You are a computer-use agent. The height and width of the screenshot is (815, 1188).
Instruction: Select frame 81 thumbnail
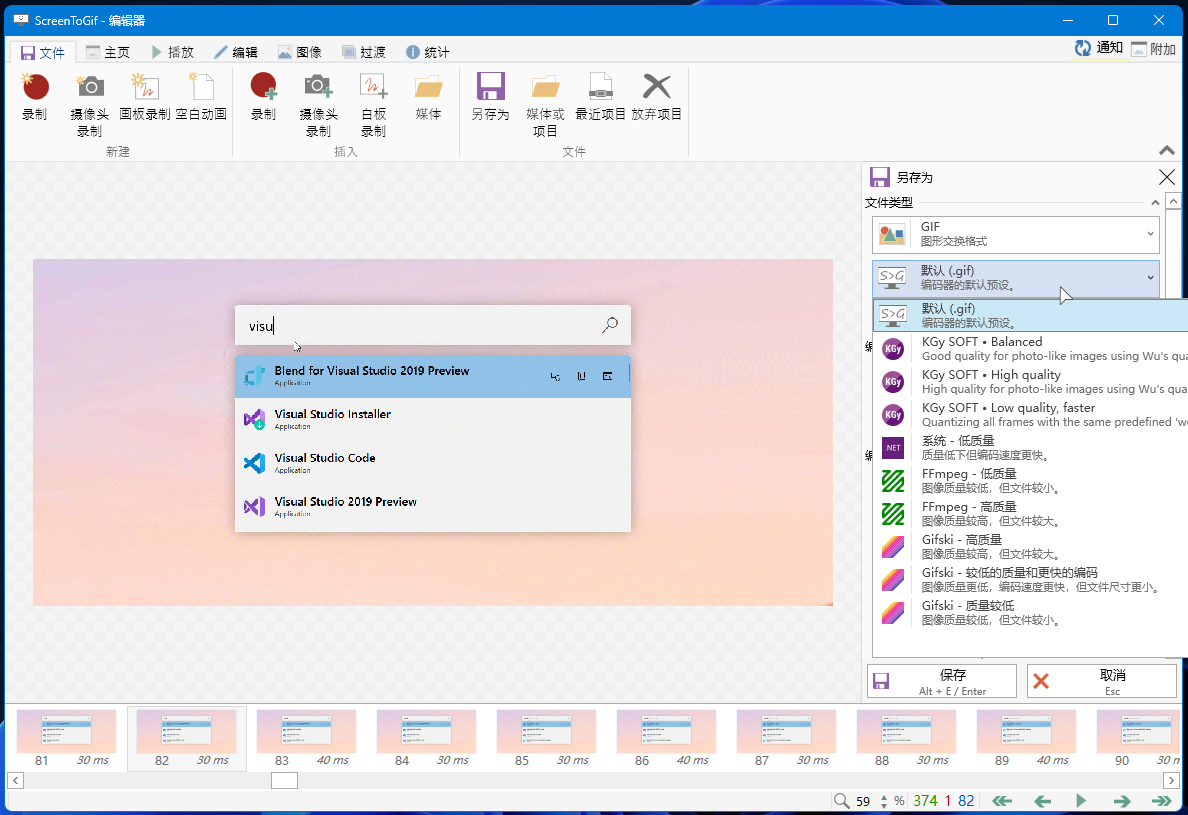(67, 738)
